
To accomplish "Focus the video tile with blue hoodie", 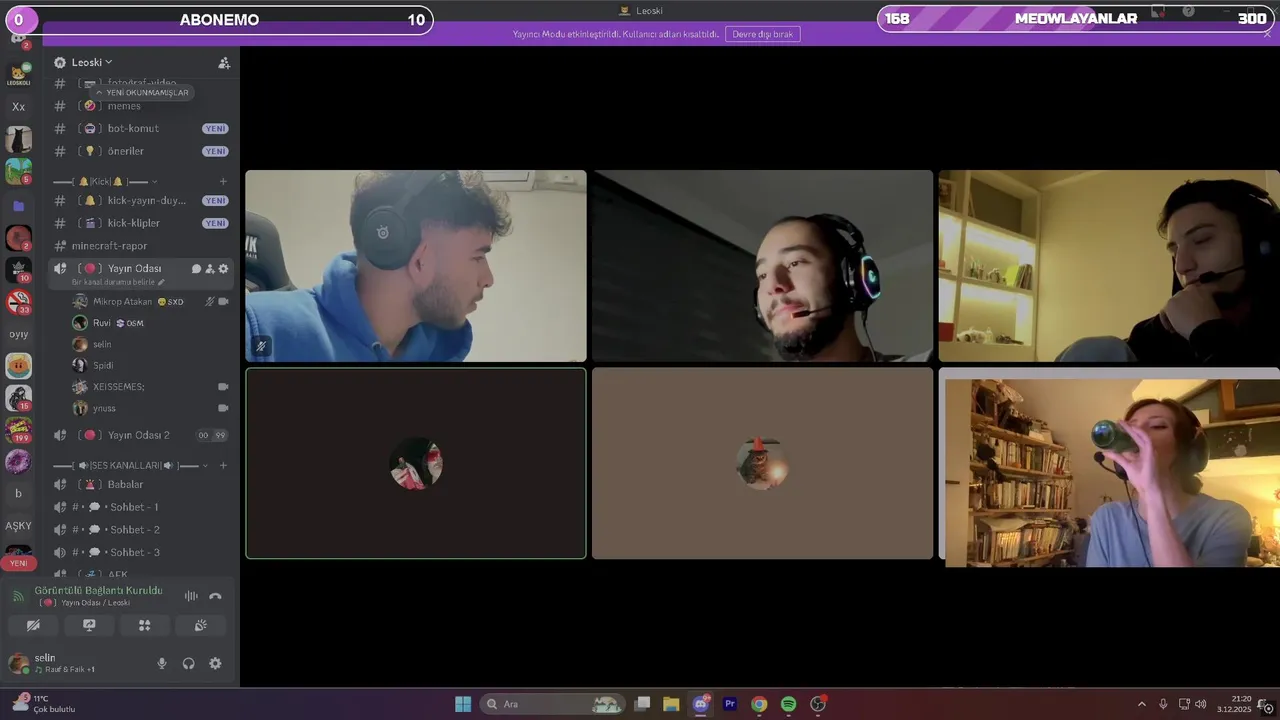I will pyautogui.click(x=416, y=266).
